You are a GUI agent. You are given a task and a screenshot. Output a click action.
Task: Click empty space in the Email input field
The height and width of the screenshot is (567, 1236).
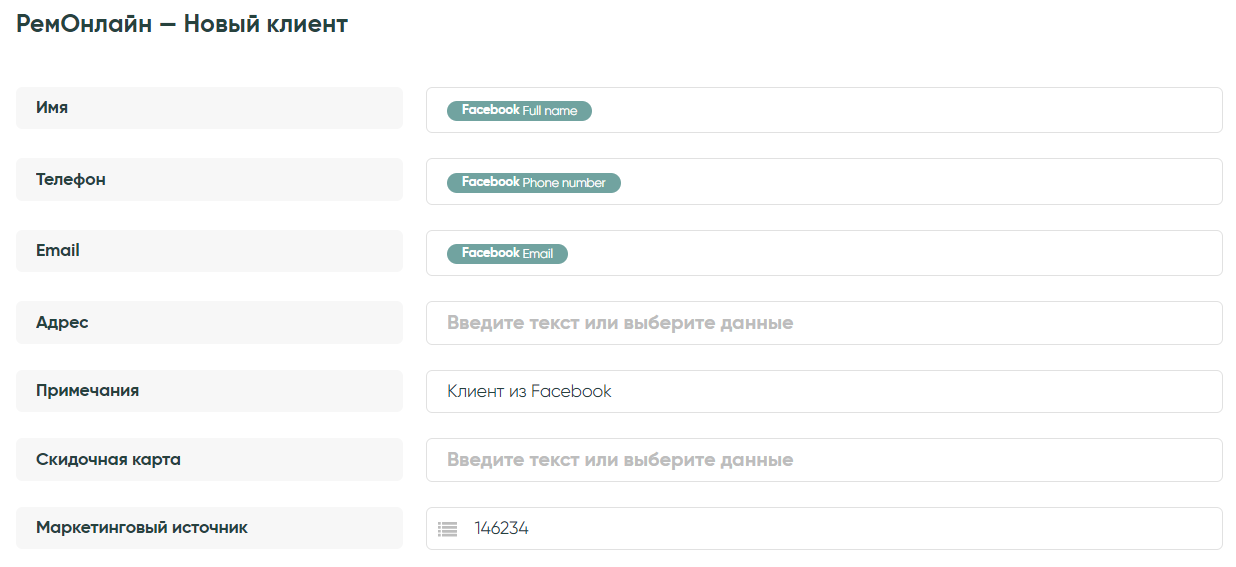pos(900,253)
